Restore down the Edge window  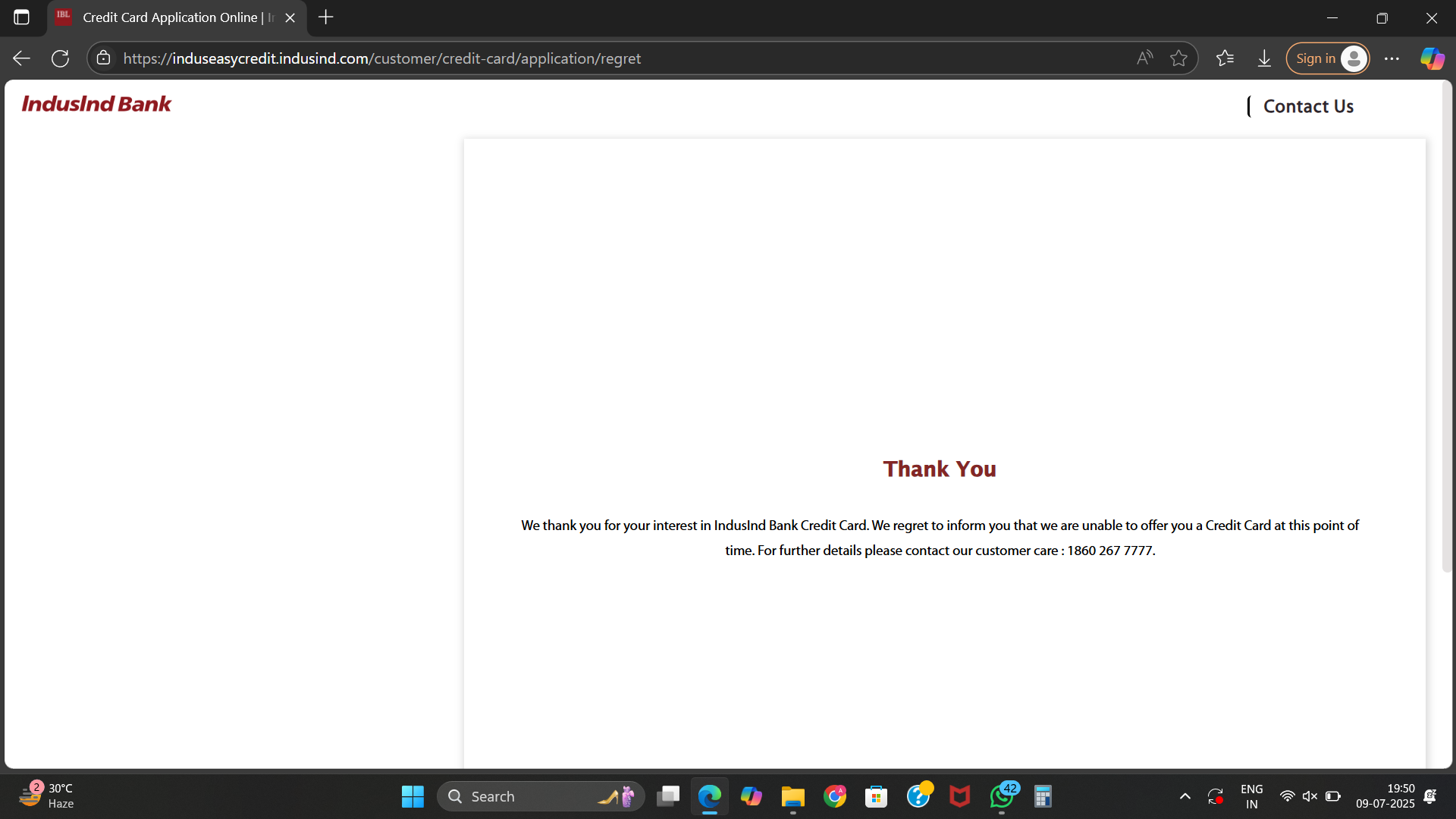pyautogui.click(x=1382, y=17)
